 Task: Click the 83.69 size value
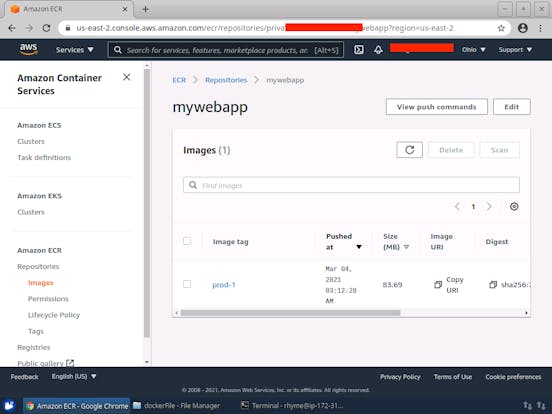coord(392,284)
